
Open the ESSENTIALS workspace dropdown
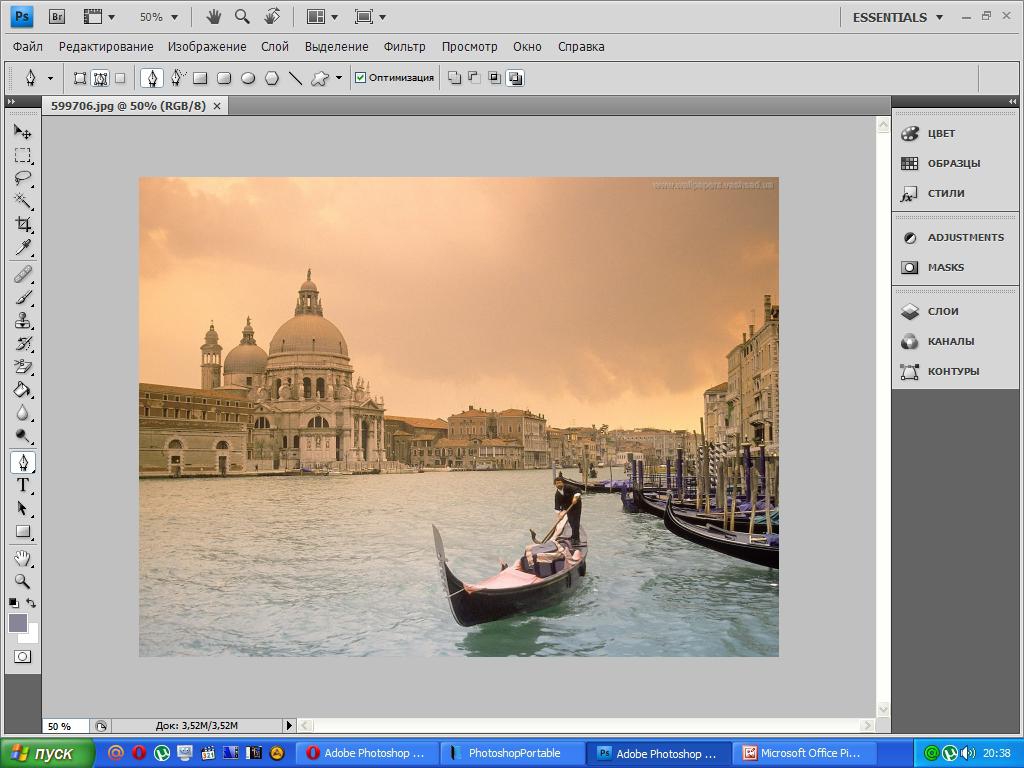[897, 17]
